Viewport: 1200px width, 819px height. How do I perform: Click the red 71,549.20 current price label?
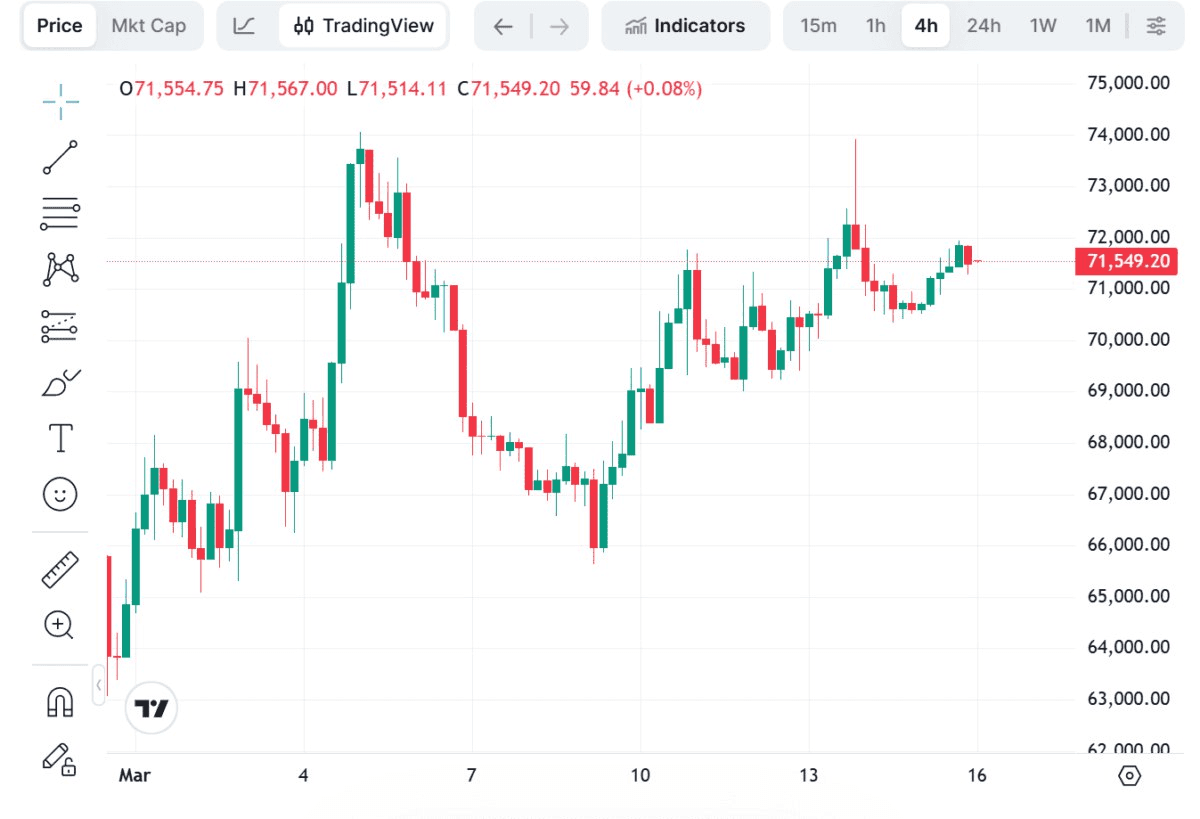1124,262
